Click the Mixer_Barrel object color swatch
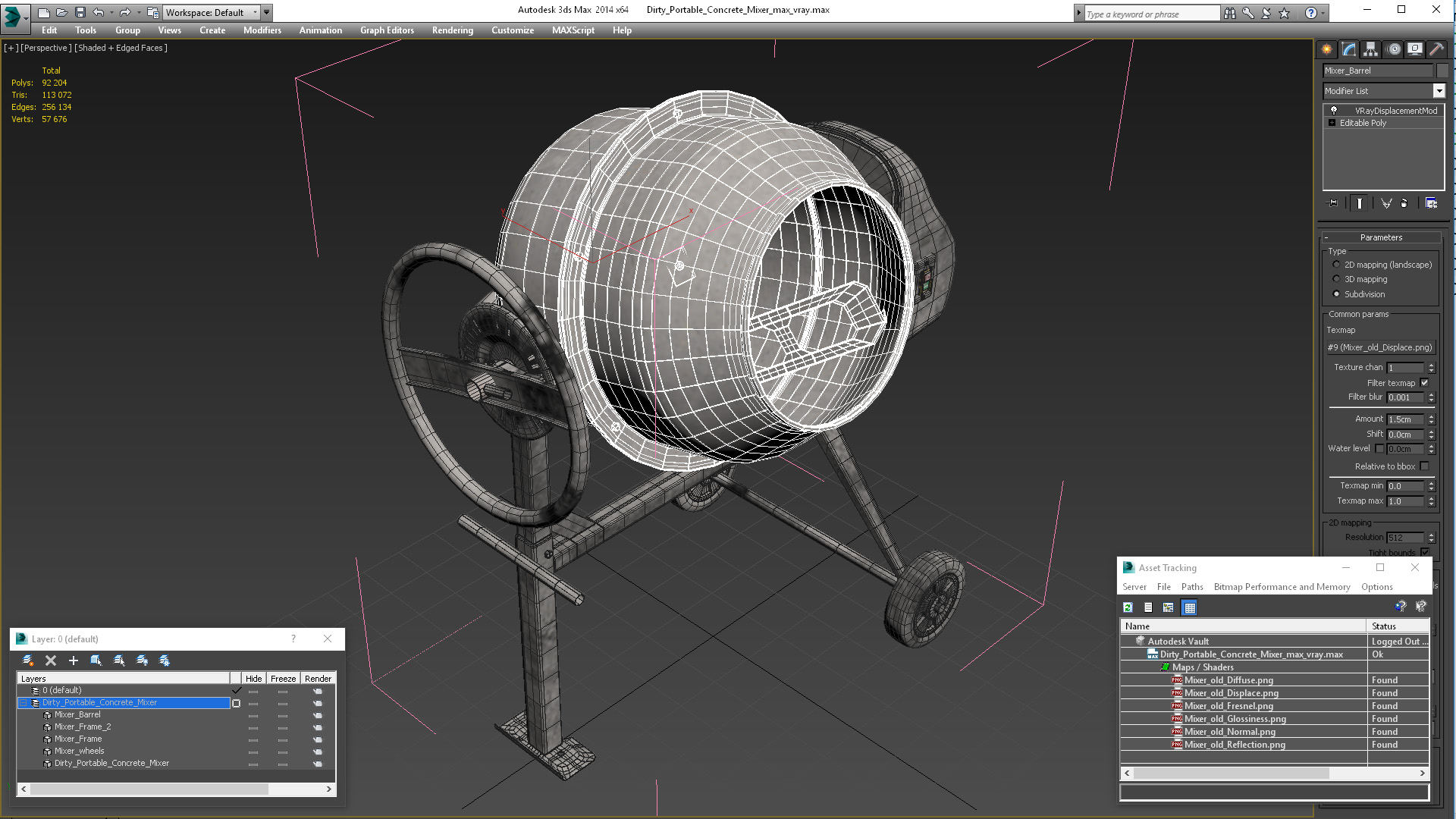This screenshot has width=1456, height=819. 1442,71
